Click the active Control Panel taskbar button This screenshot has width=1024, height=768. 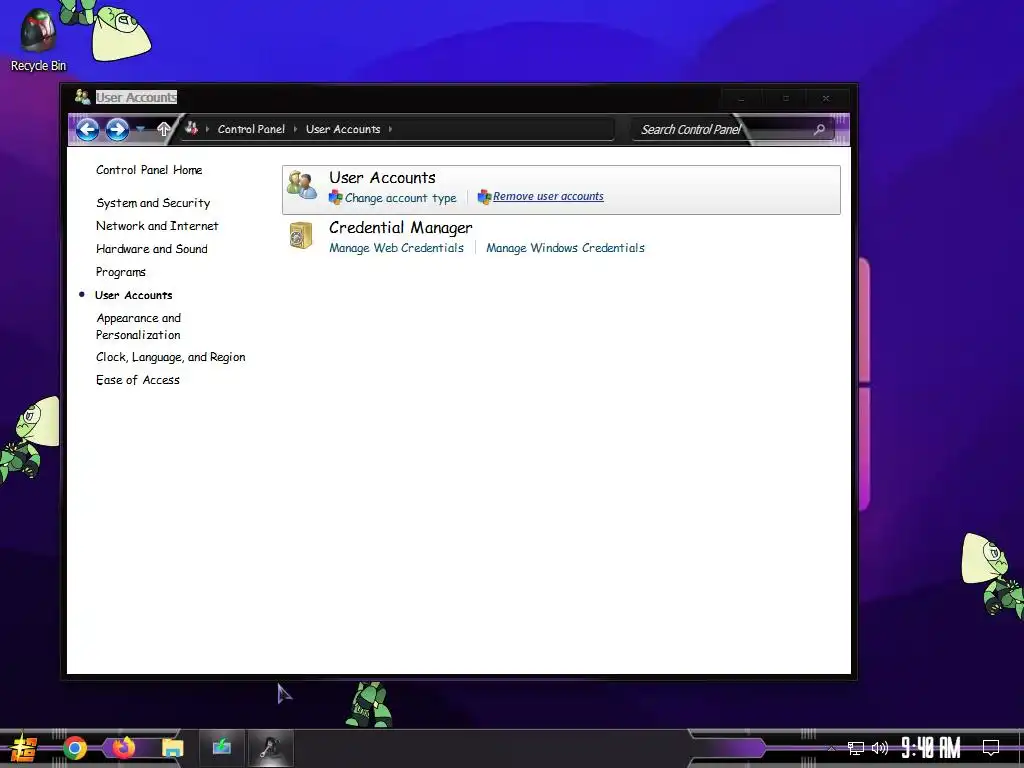coord(270,748)
